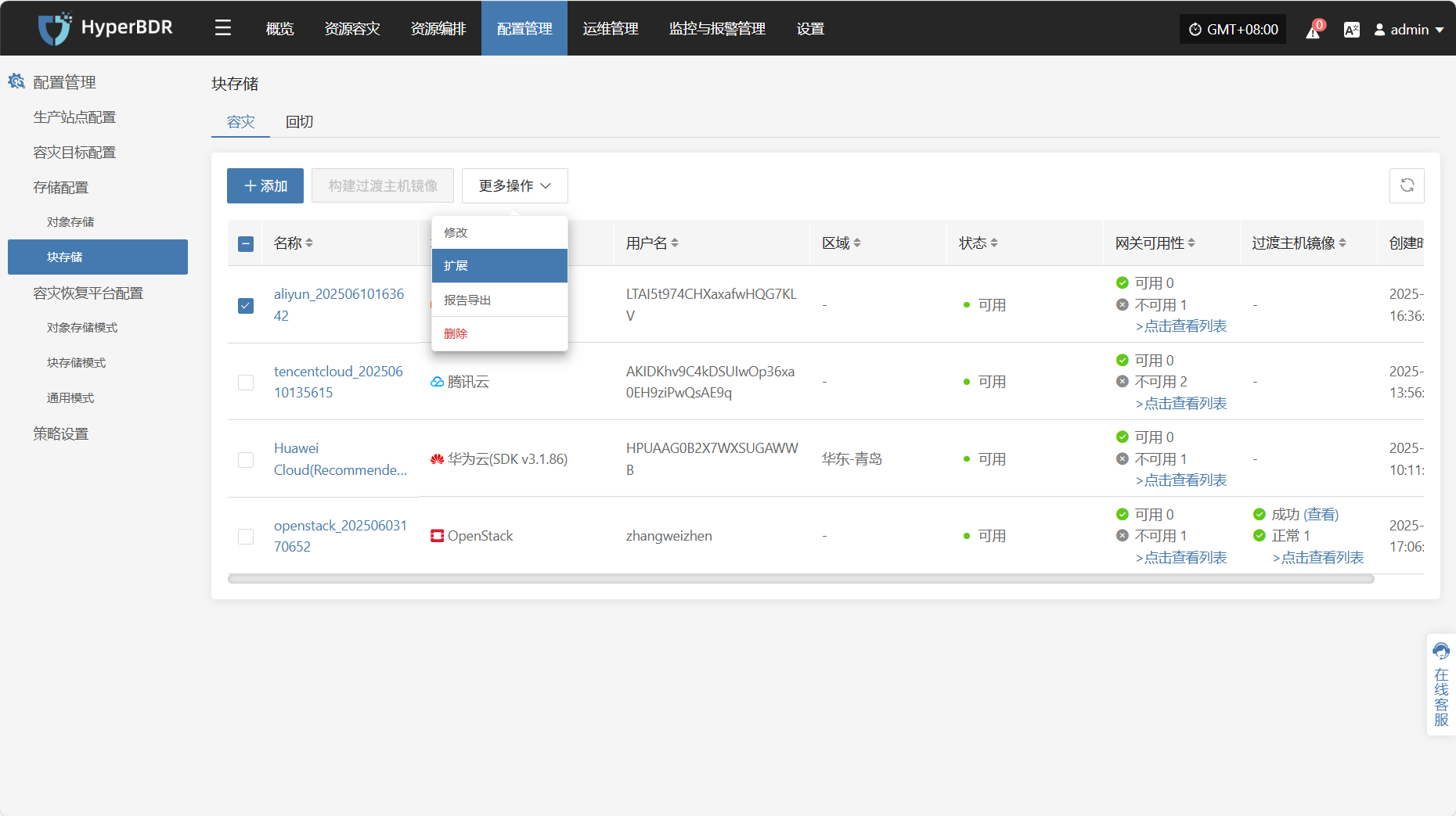Sort by 状态 column sort arrows
The width and height of the screenshot is (1456, 816).
[994, 243]
